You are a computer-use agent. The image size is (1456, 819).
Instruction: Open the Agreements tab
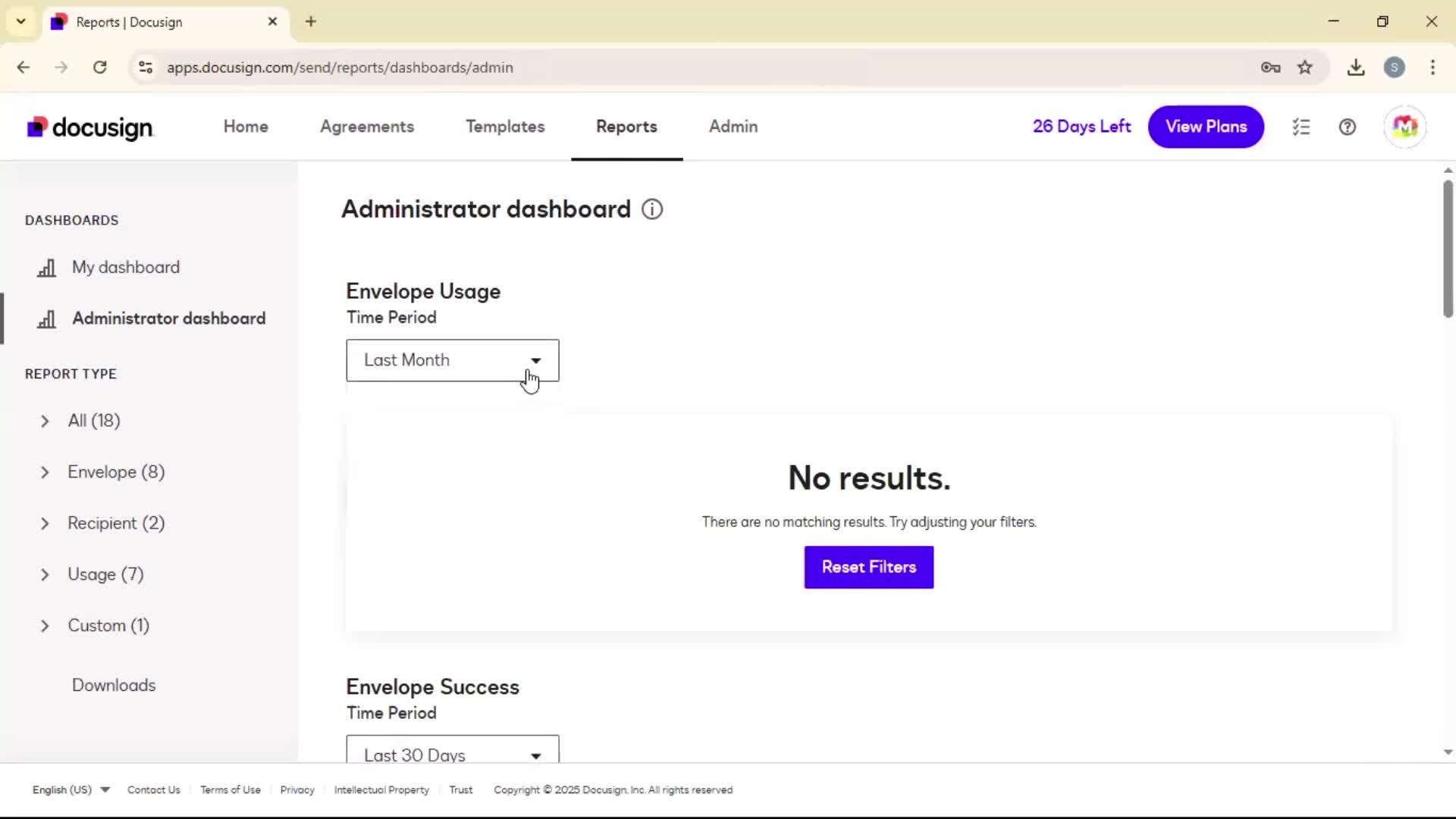367,127
